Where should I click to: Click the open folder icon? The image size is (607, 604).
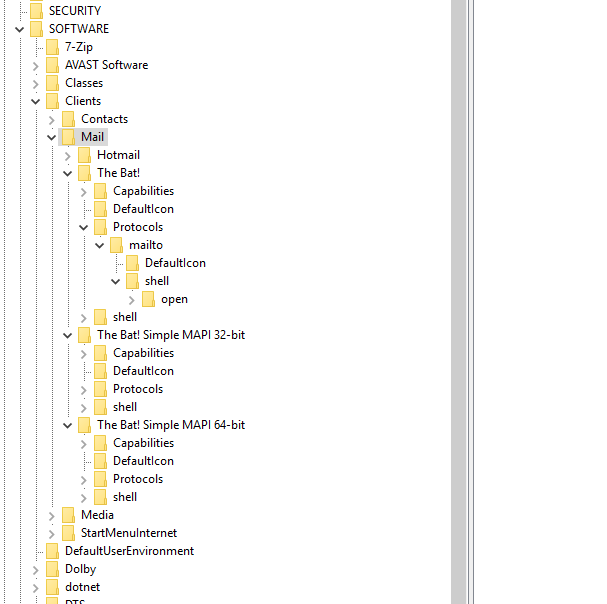tap(149, 299)
